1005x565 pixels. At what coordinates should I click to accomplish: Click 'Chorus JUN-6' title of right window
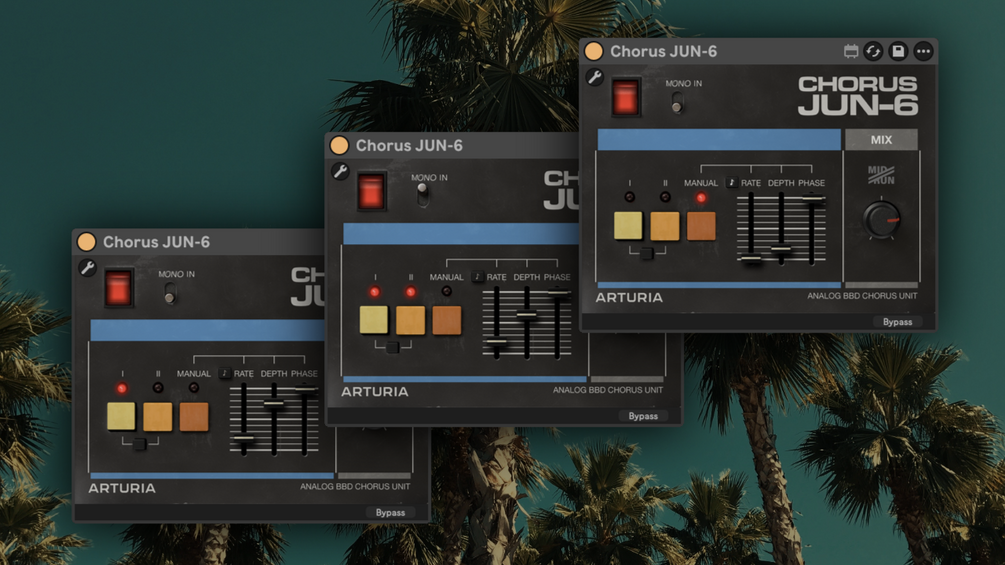(x=663, y=51)
